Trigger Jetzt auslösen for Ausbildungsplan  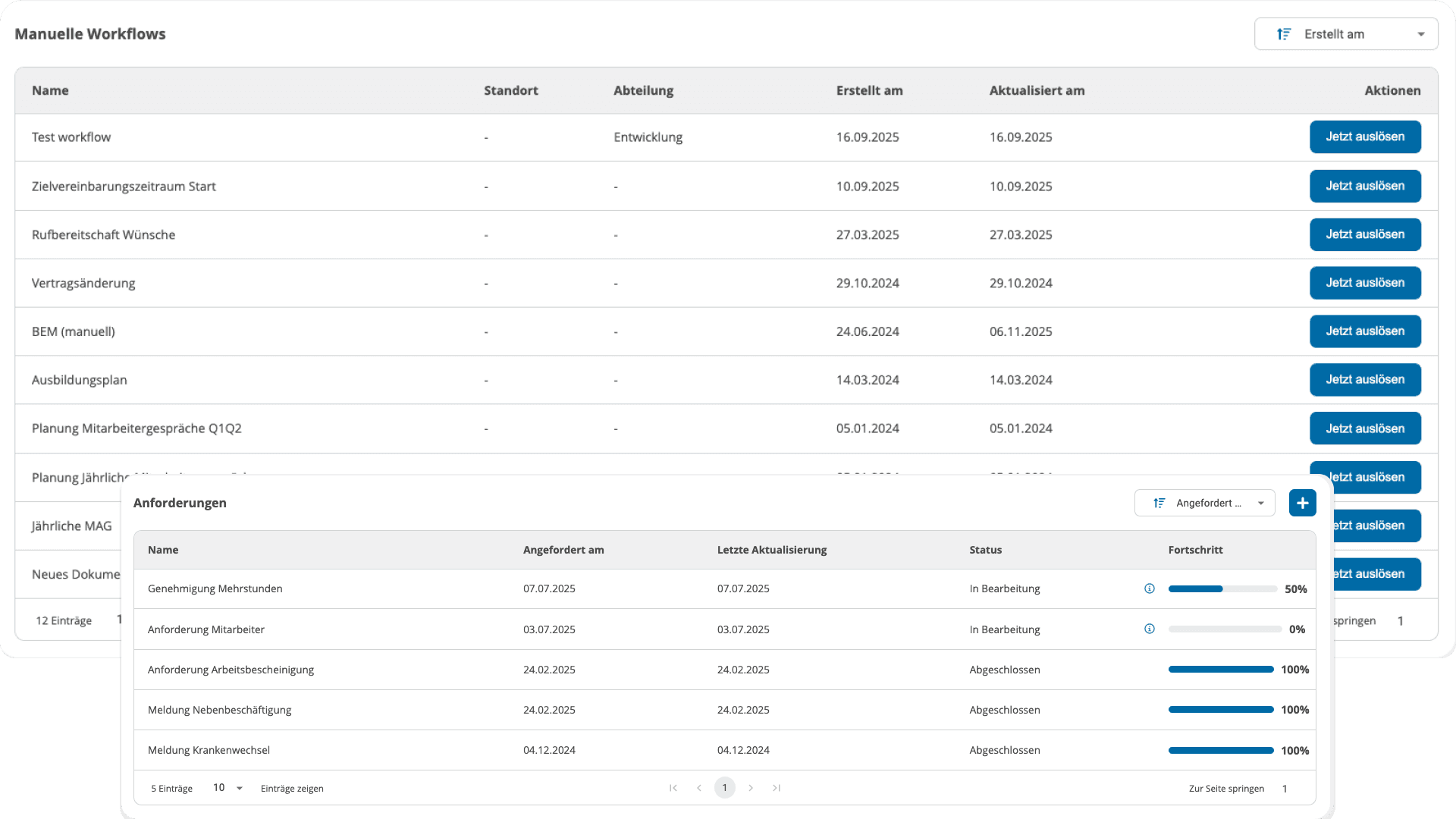click(x=1365, y=380)
